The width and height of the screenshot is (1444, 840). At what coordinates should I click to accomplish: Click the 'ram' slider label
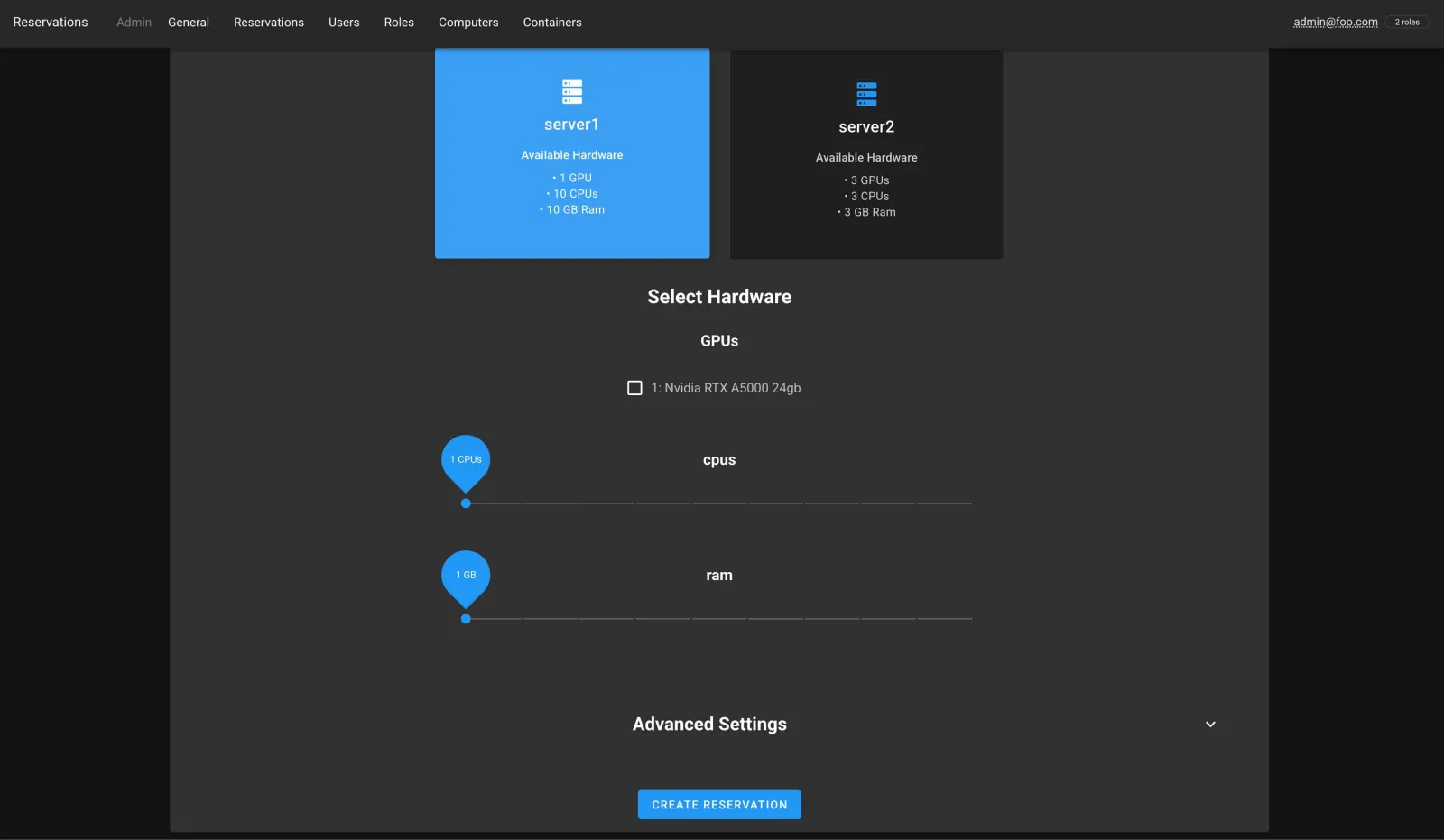pyautogui.click(x=719, y=576)
